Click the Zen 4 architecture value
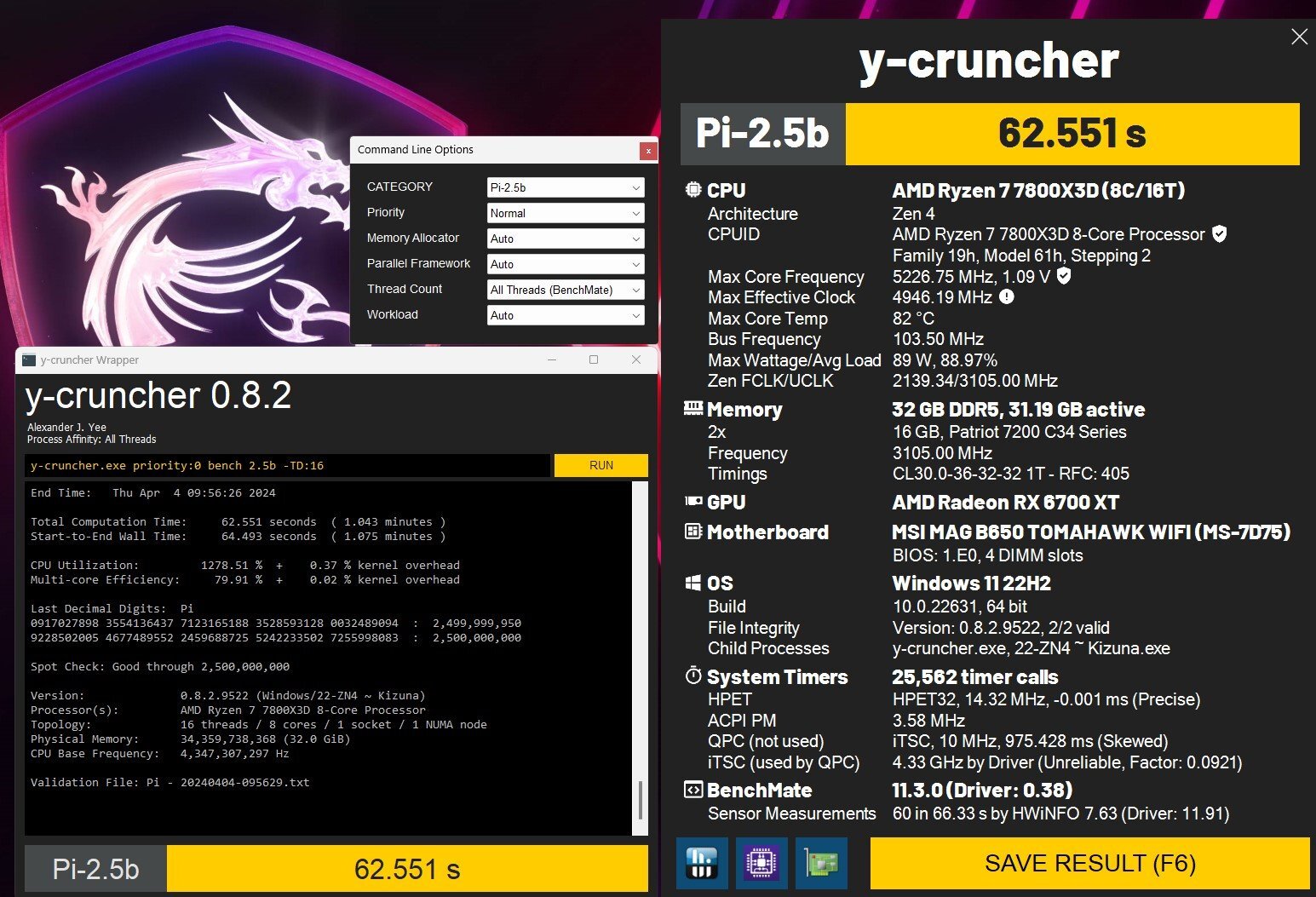This screenshot has width=1316, height=897. tap(913, 213)
